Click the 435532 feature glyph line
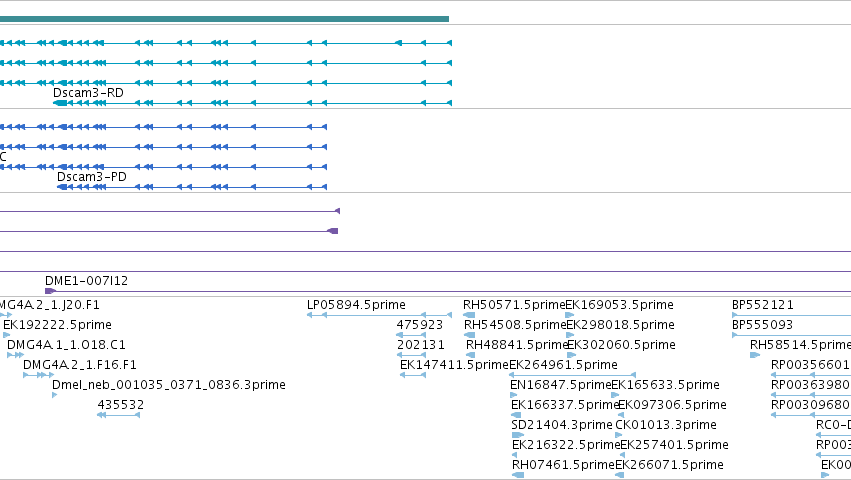Image resolution: width=851 pixels, height=480 pixels. pos(118,415)
